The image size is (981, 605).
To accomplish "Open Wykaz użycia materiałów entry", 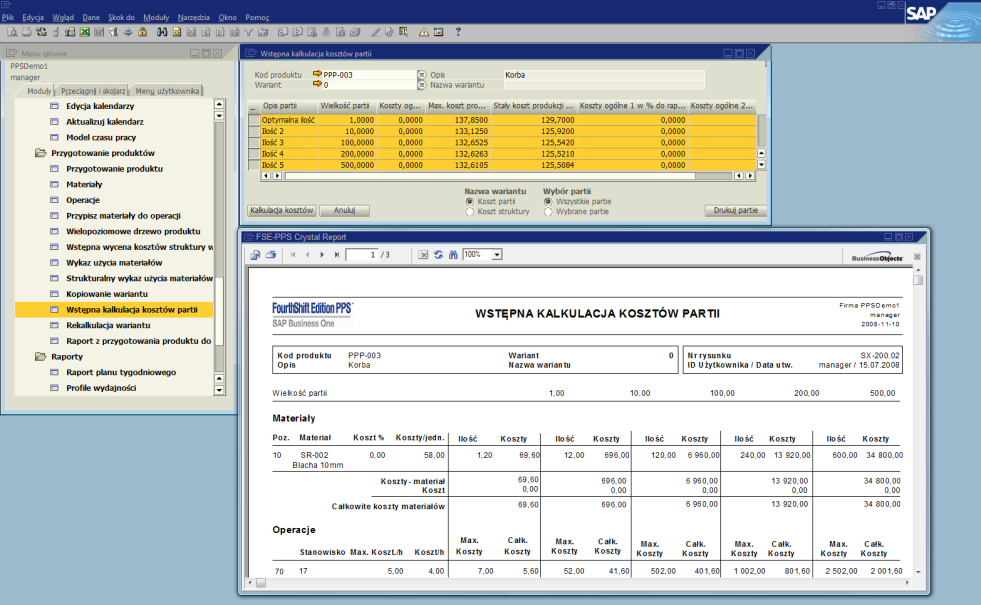I will pos(114,262).
